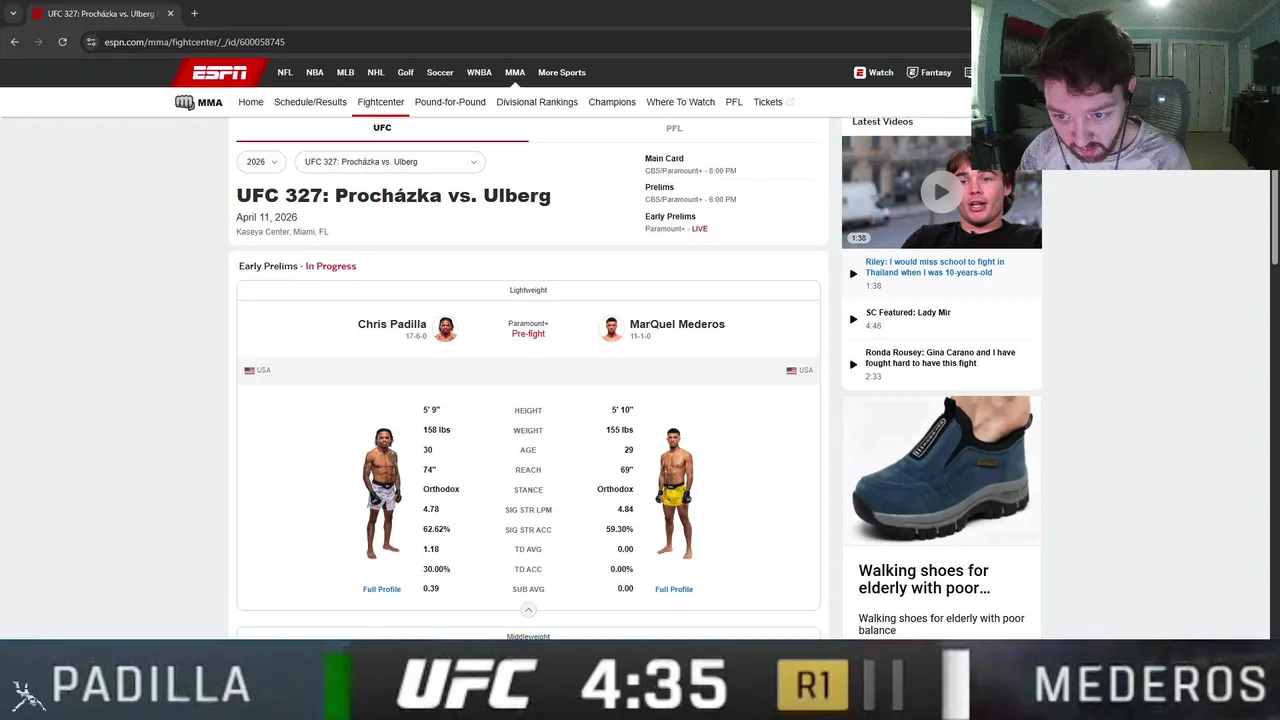This screenshot has height=720, width=1280.
Task: Open Mederos's Full Profile link
Action: coord(674,589)
